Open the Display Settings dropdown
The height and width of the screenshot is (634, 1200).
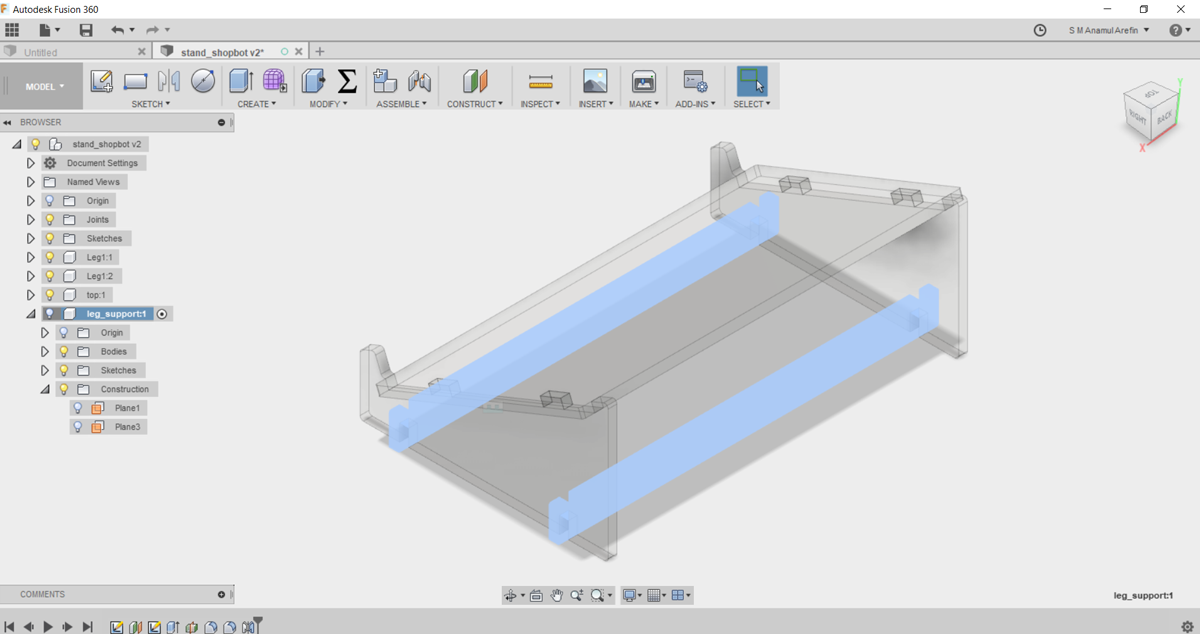[x=633, y=595]
